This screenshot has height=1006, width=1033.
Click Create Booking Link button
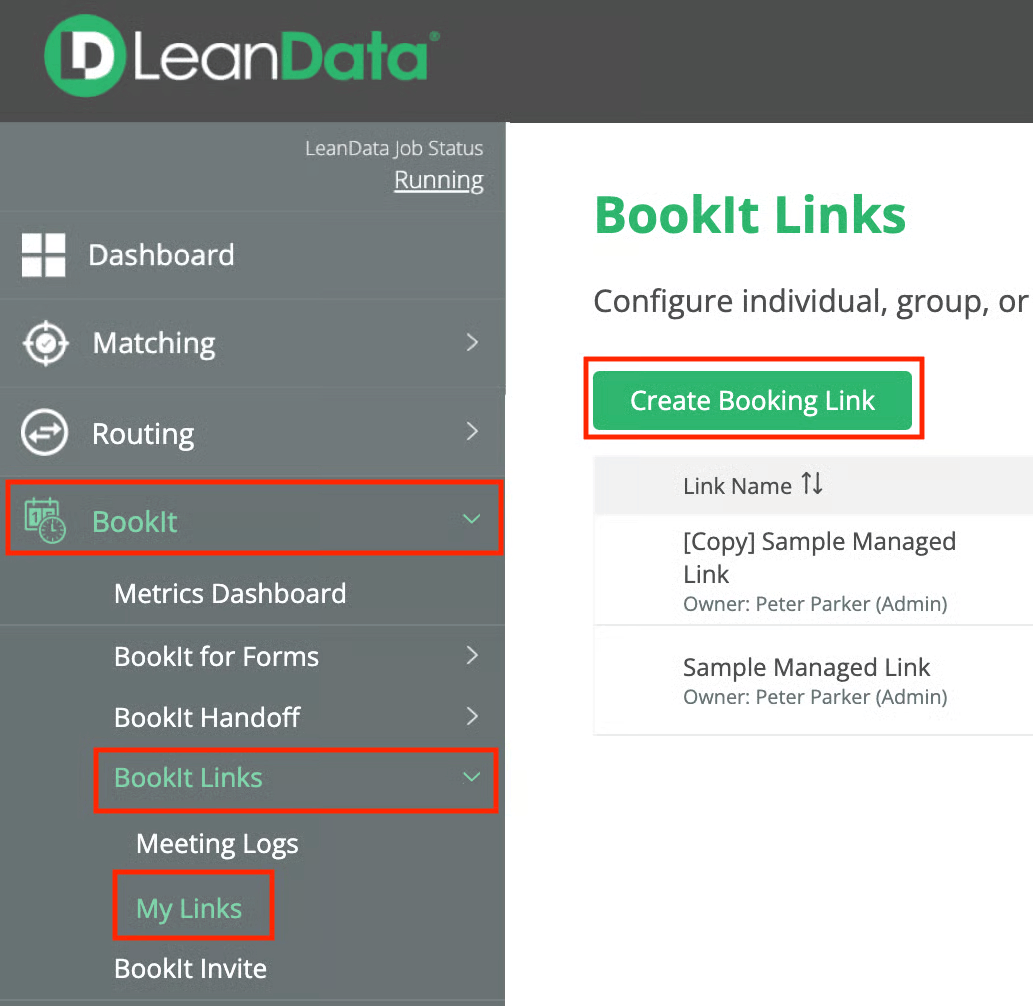pyautogui.click(x=752, y=401)
